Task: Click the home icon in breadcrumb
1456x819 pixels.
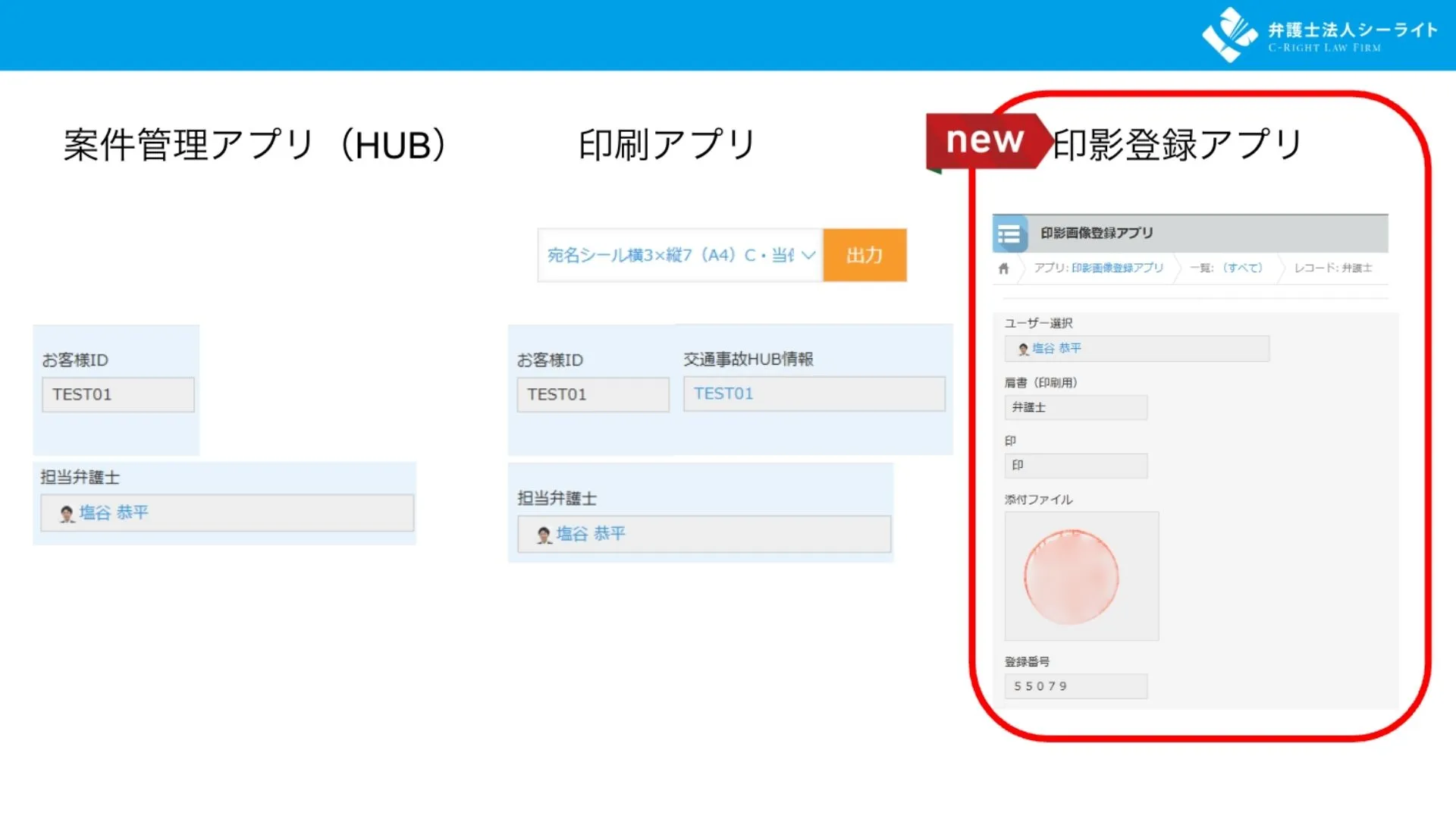Action: 1004,268
